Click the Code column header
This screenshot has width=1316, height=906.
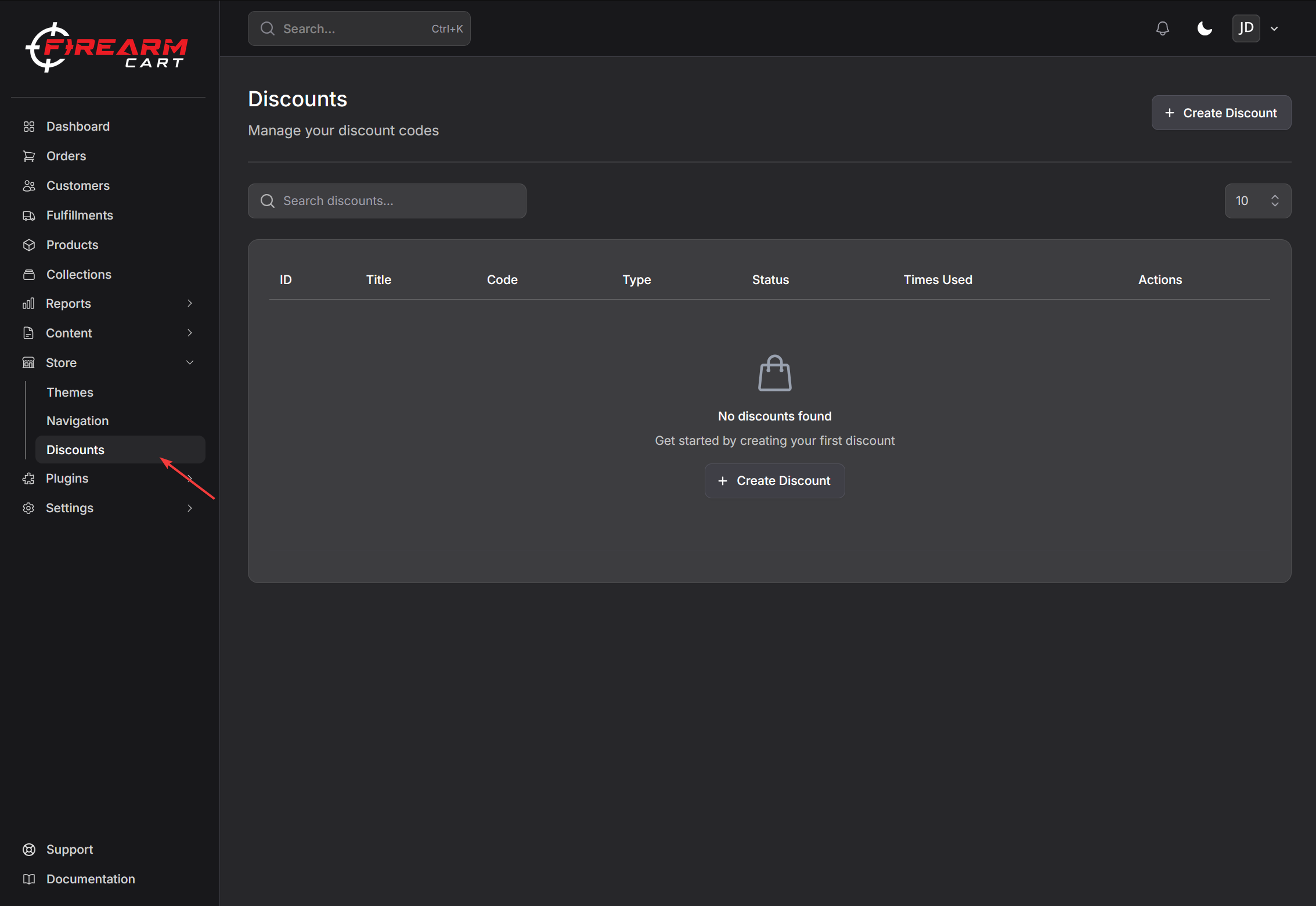[502, 280]
